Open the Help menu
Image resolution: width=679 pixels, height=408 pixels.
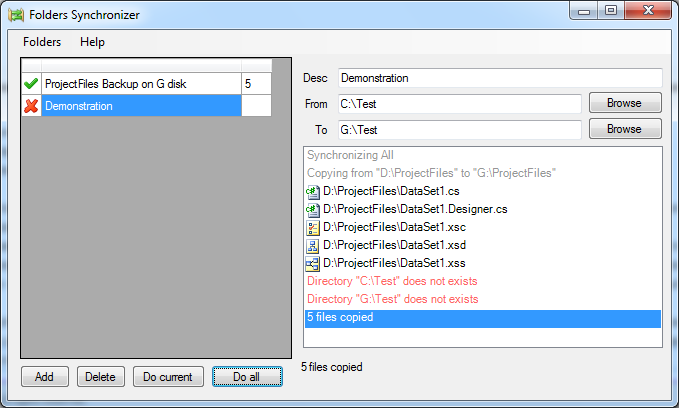[92, 42]
